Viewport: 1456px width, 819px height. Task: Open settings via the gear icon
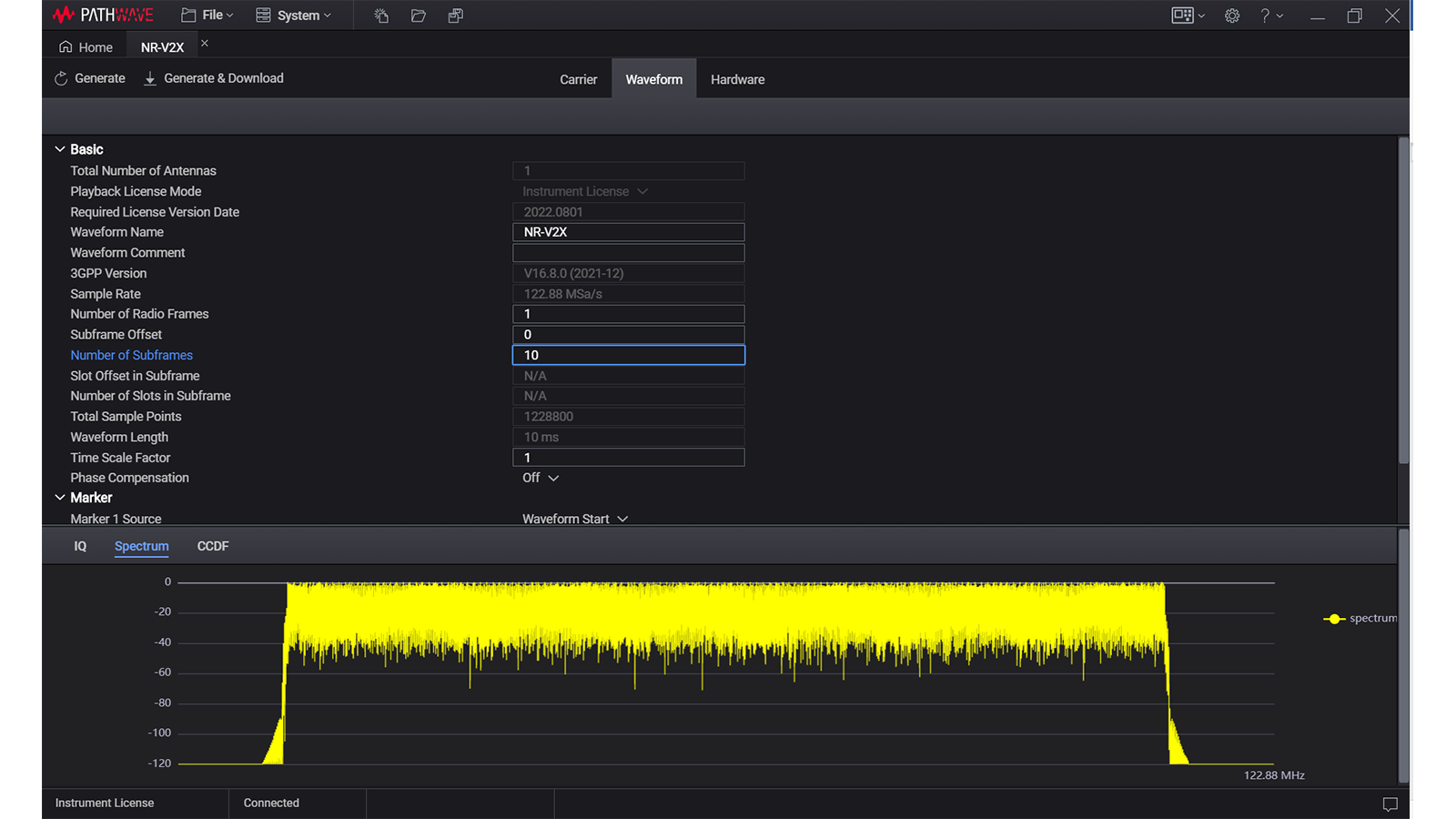(x=1232, y=15)
